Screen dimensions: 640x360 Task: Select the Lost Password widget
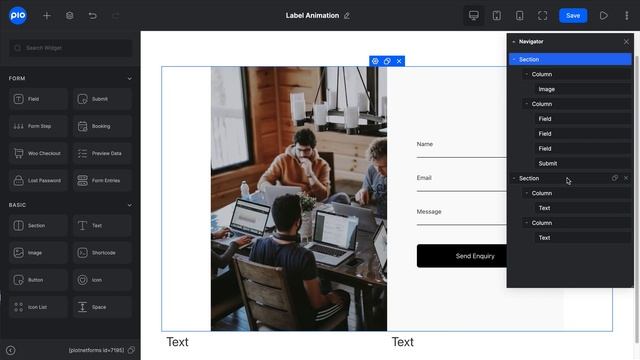(38, 180)
